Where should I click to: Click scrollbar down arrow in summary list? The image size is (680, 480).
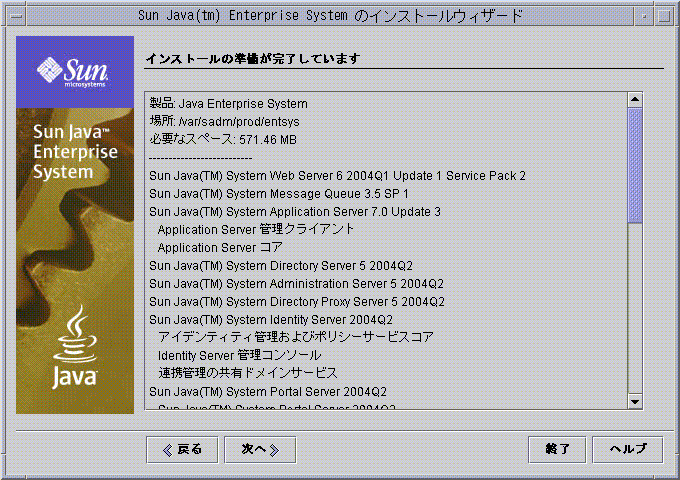click(x=635, y=402)
